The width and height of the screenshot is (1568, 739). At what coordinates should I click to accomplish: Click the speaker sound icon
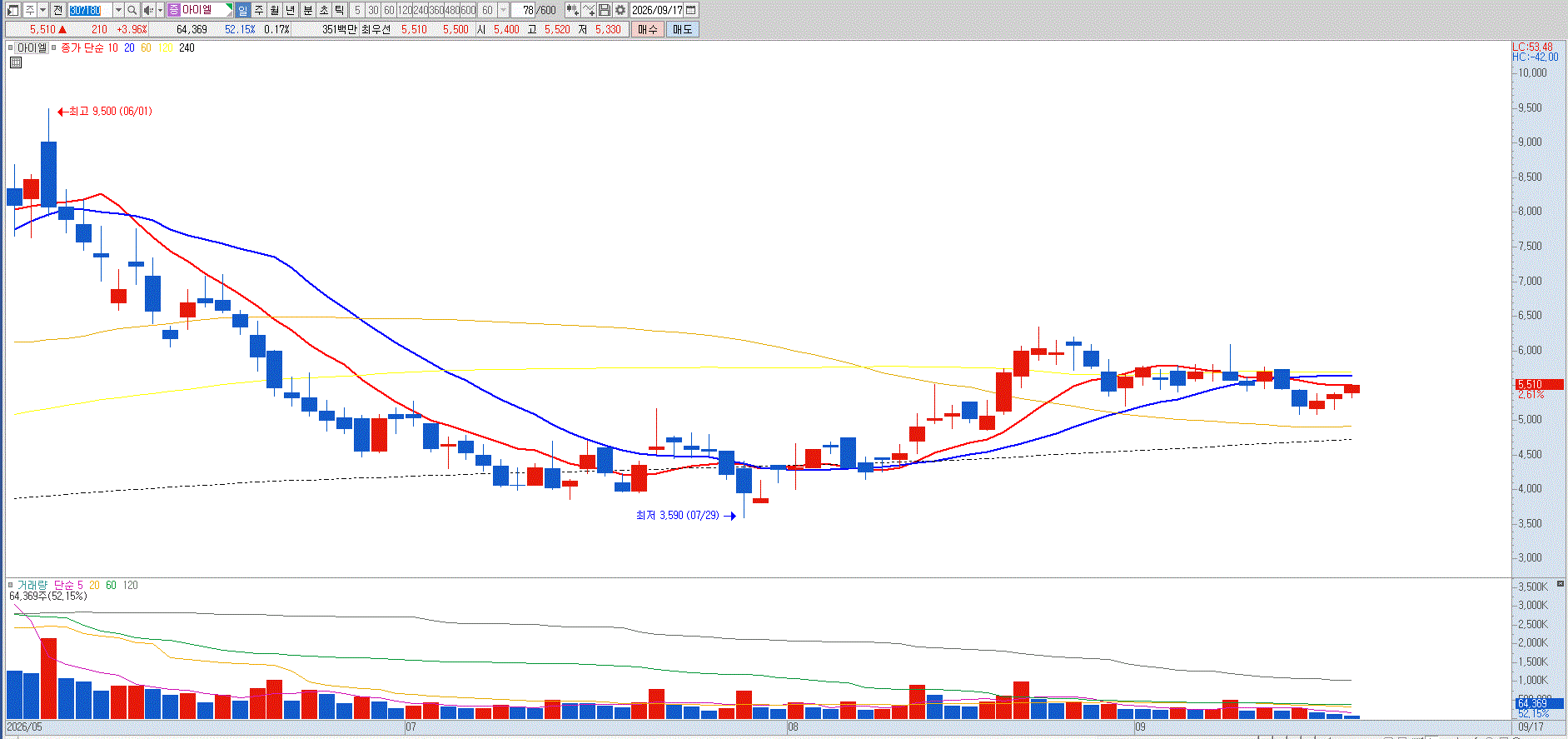point(148,10)
